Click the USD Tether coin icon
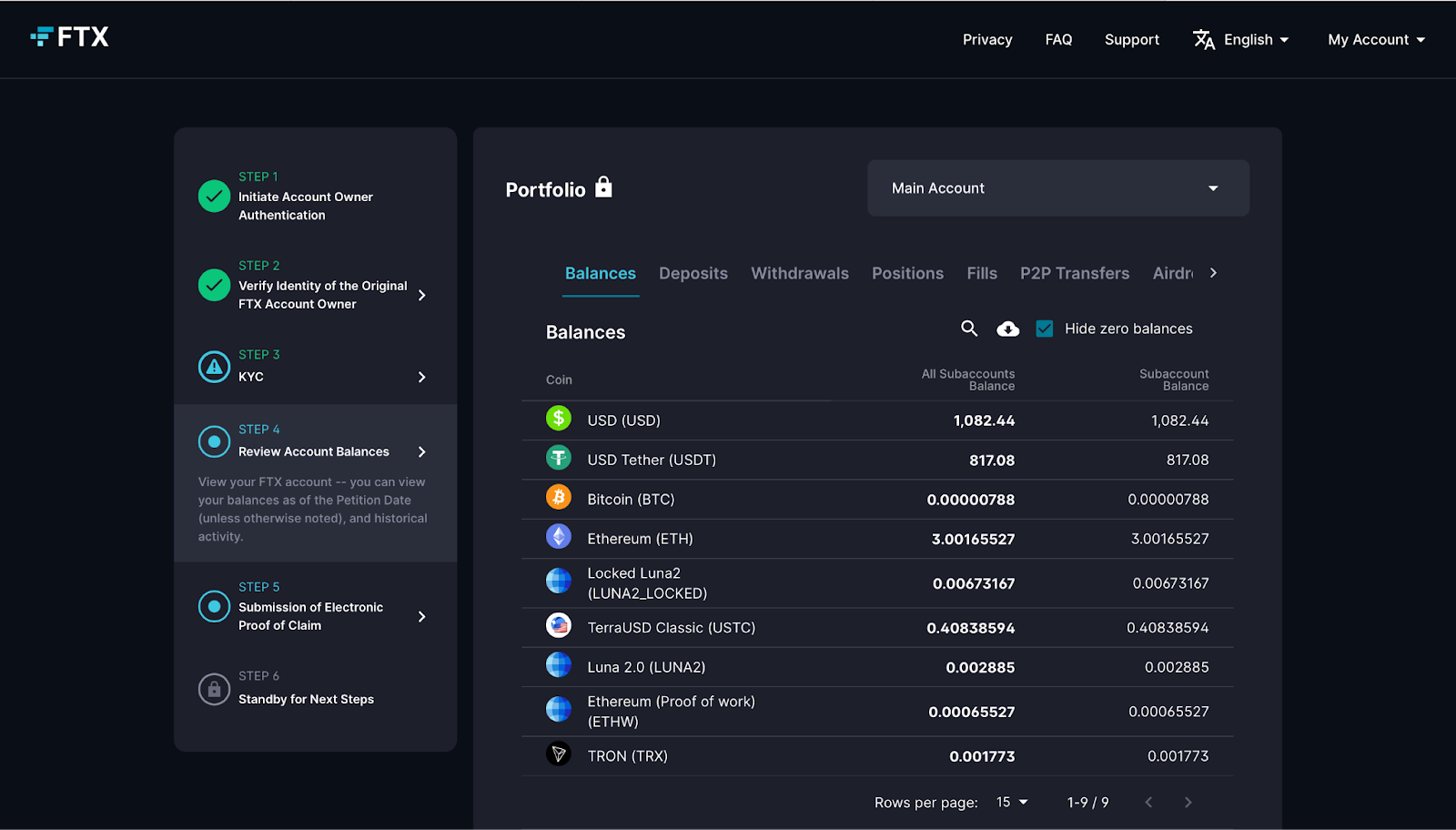The image size is (1456, 830). point(558,458)
